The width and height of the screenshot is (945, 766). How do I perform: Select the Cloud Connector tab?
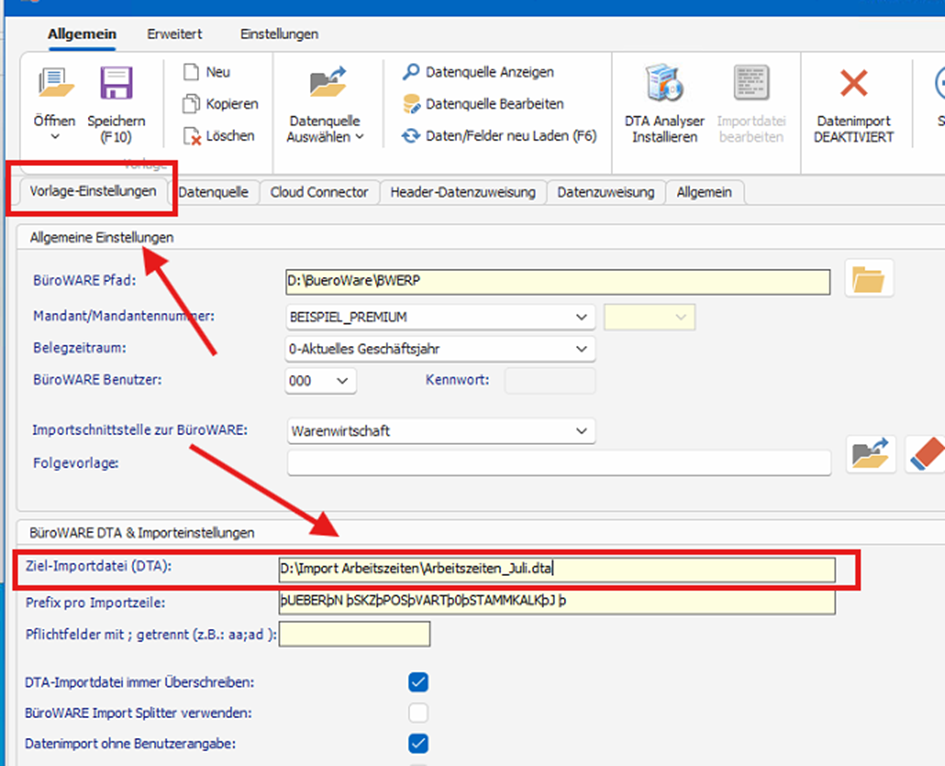319,192
